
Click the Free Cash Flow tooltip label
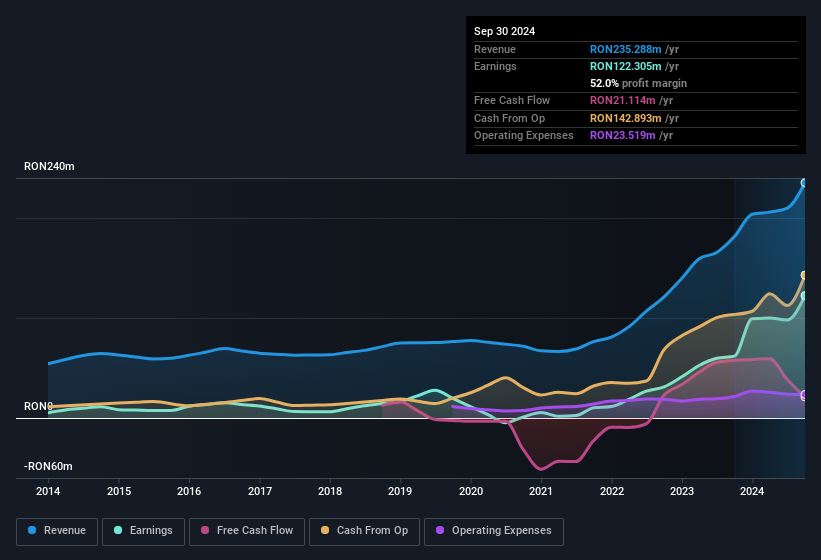512,100
